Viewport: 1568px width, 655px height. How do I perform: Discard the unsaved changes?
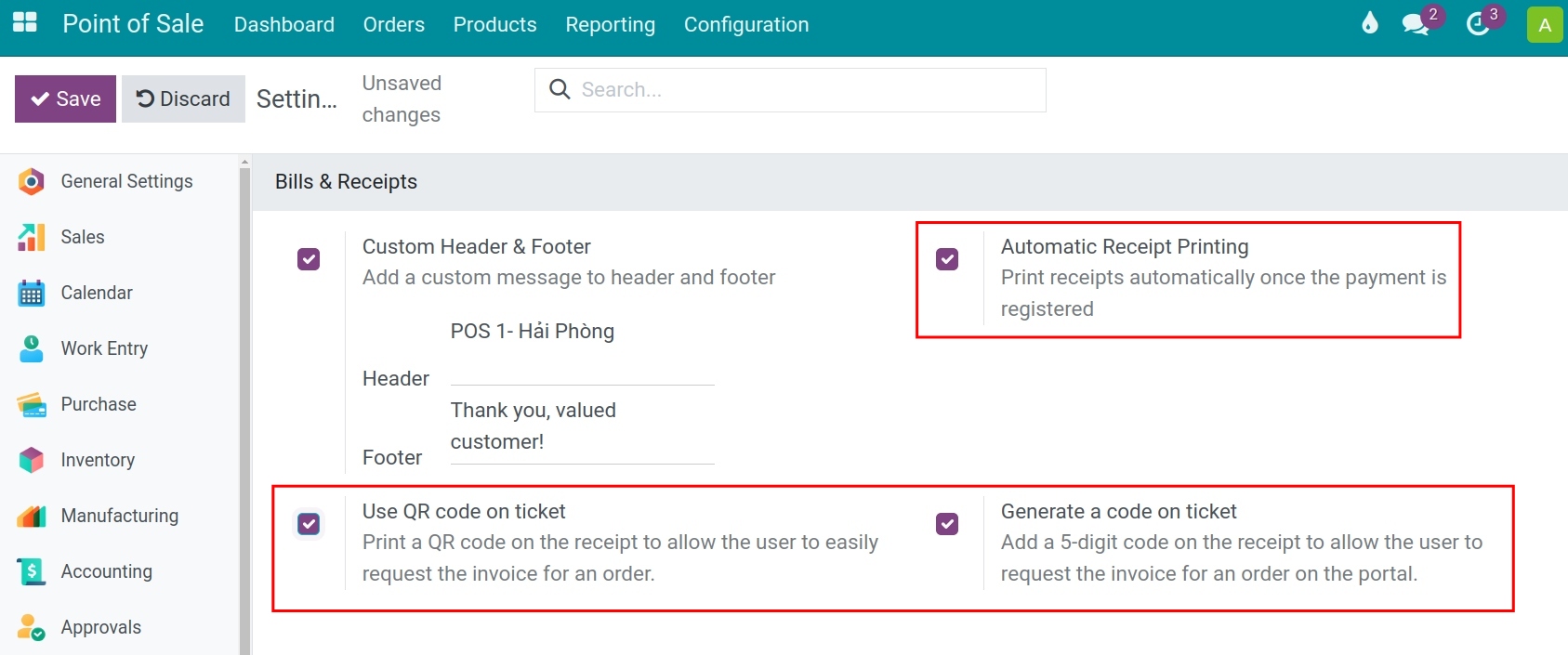(x=183, y=98)
